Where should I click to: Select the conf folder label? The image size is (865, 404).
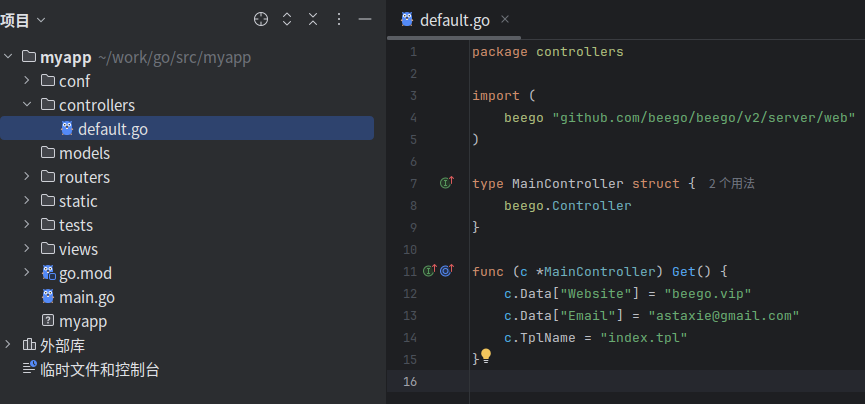(x=74, y=82)
